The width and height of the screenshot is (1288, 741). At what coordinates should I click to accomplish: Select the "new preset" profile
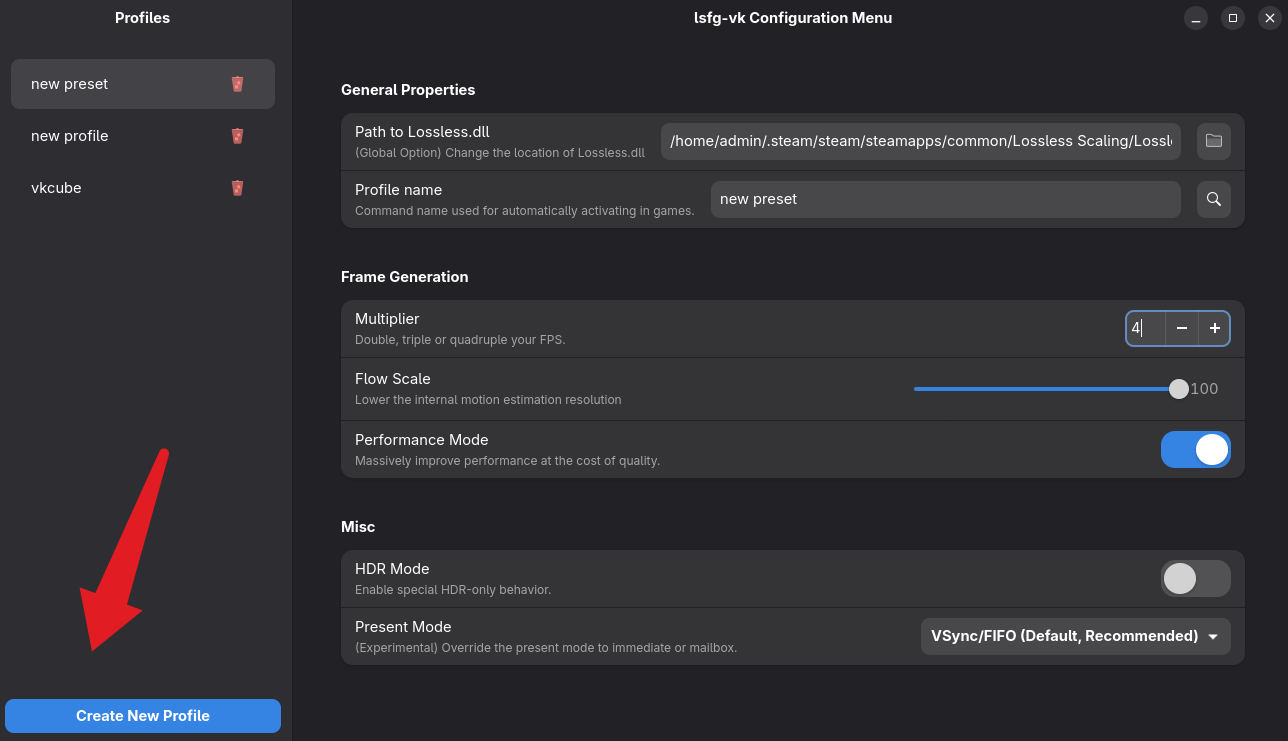(143, 84)
